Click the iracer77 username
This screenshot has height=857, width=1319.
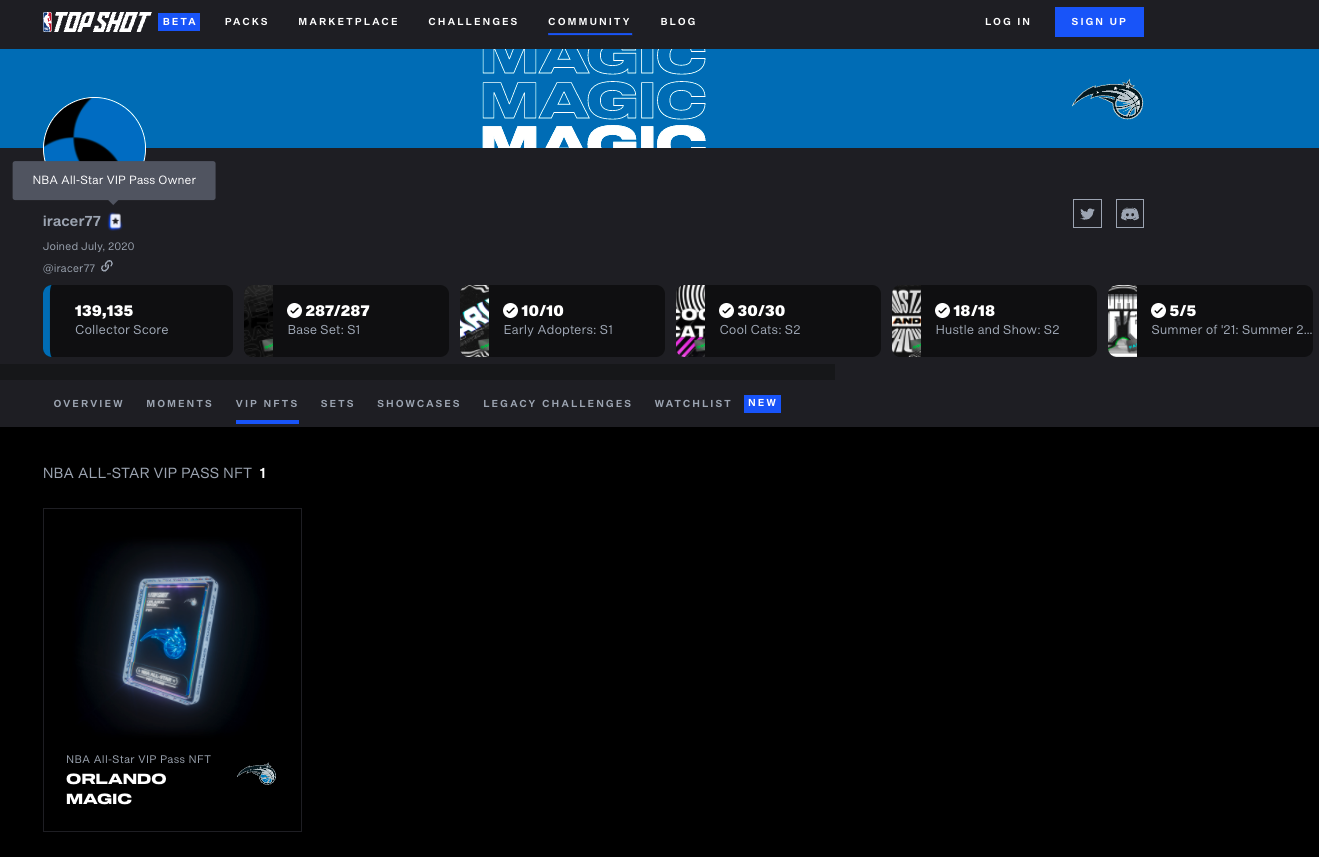tap(72, 221)
